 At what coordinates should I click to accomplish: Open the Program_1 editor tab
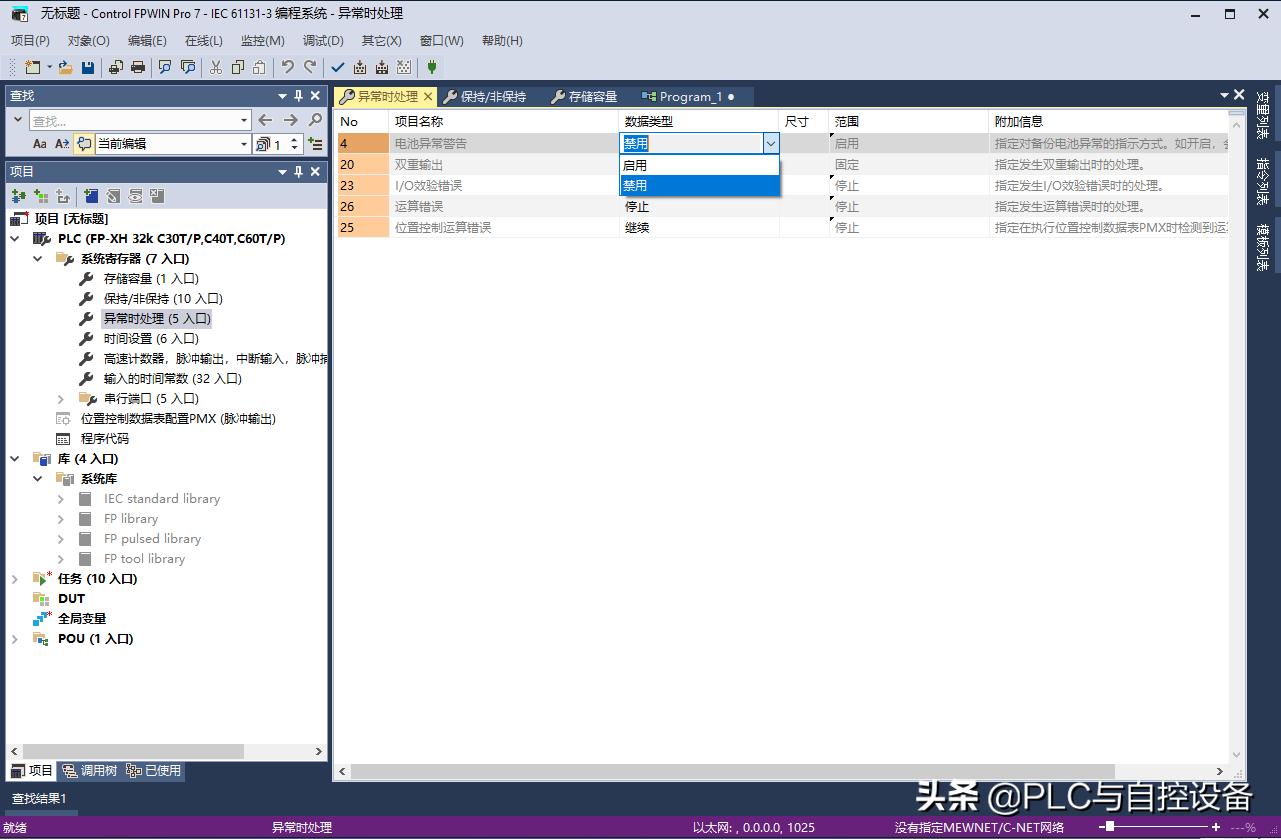coord(690,96)
